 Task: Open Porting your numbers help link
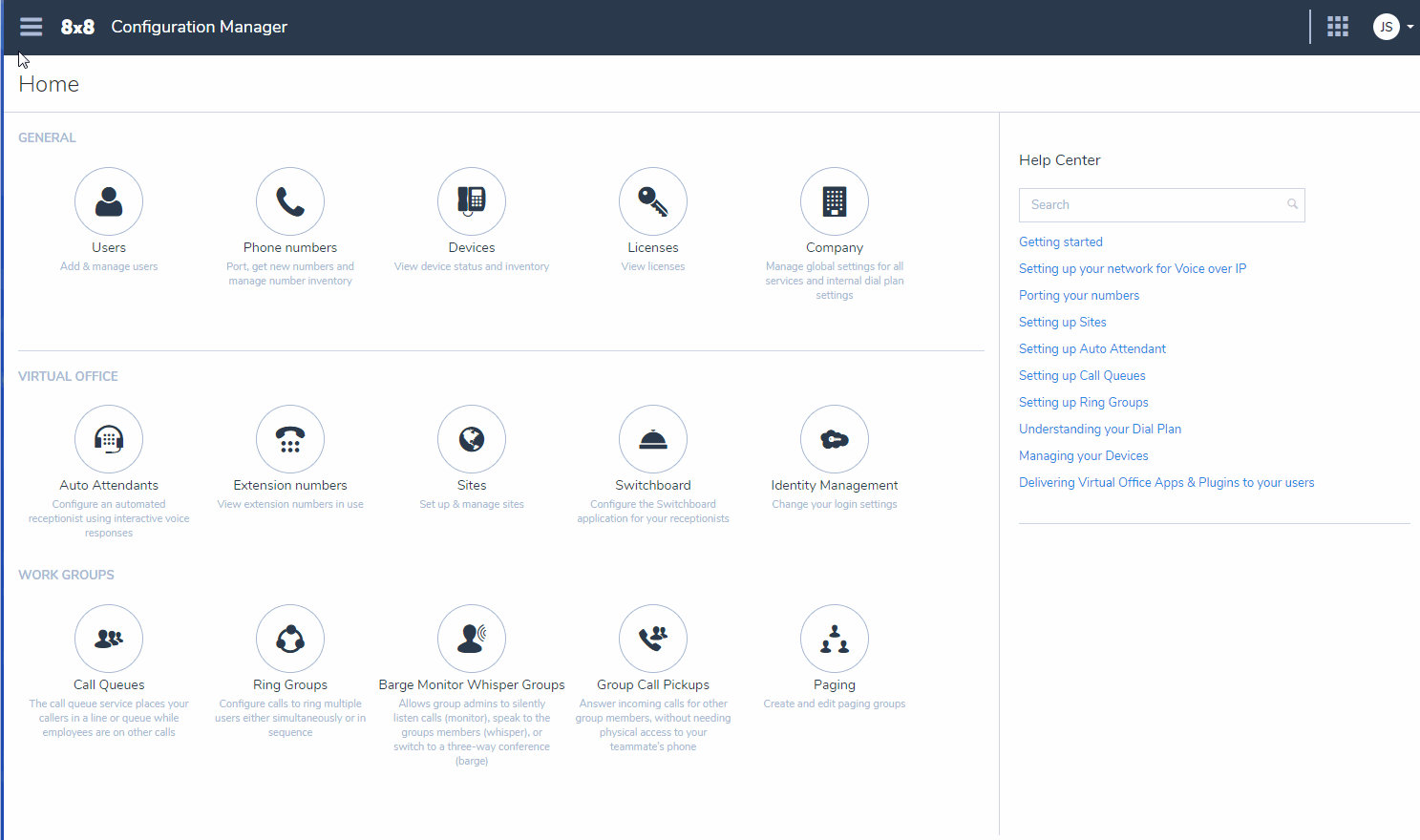(1079, 296)
